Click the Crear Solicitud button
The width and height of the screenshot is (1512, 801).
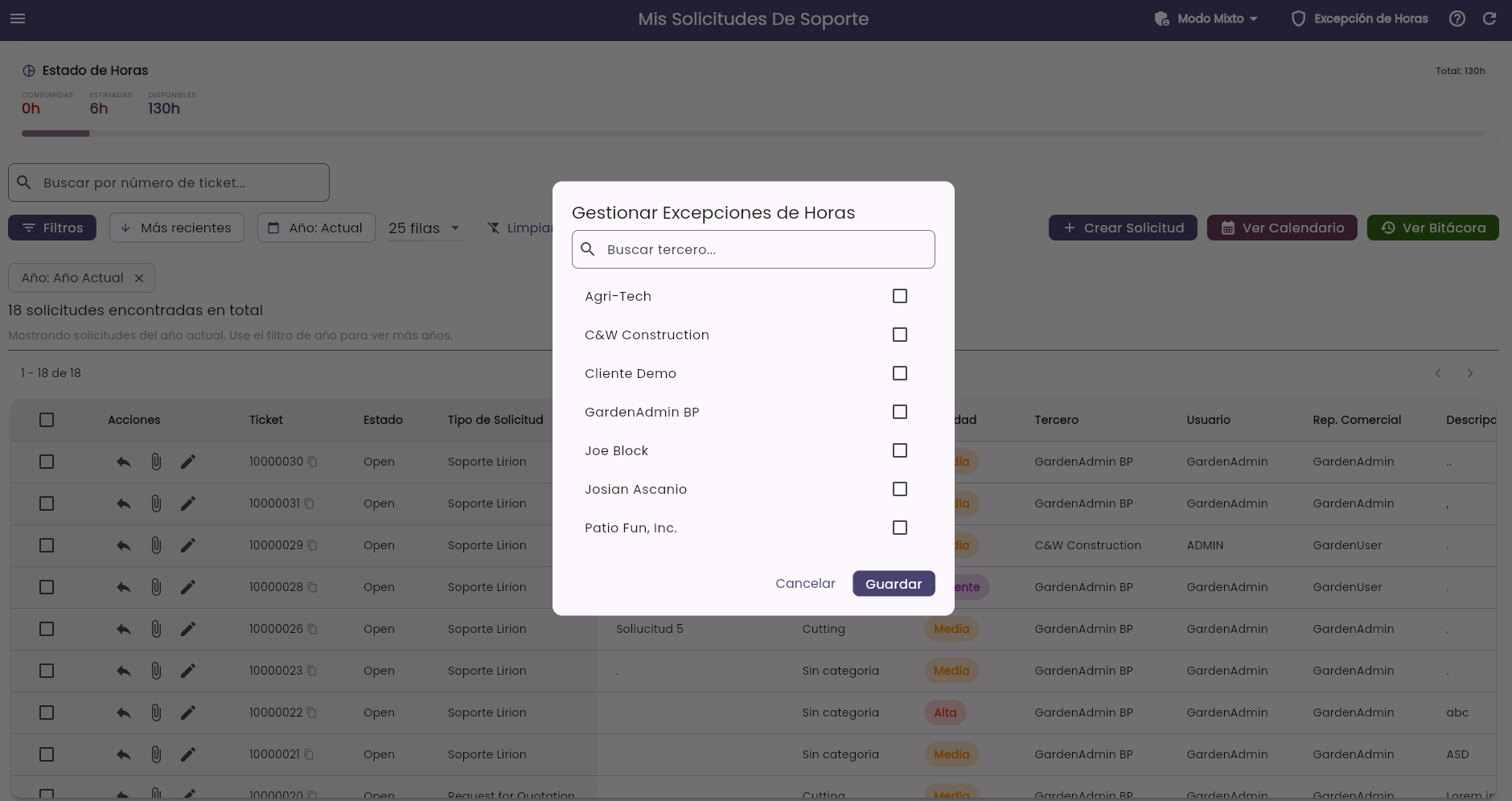[1123, 228]
